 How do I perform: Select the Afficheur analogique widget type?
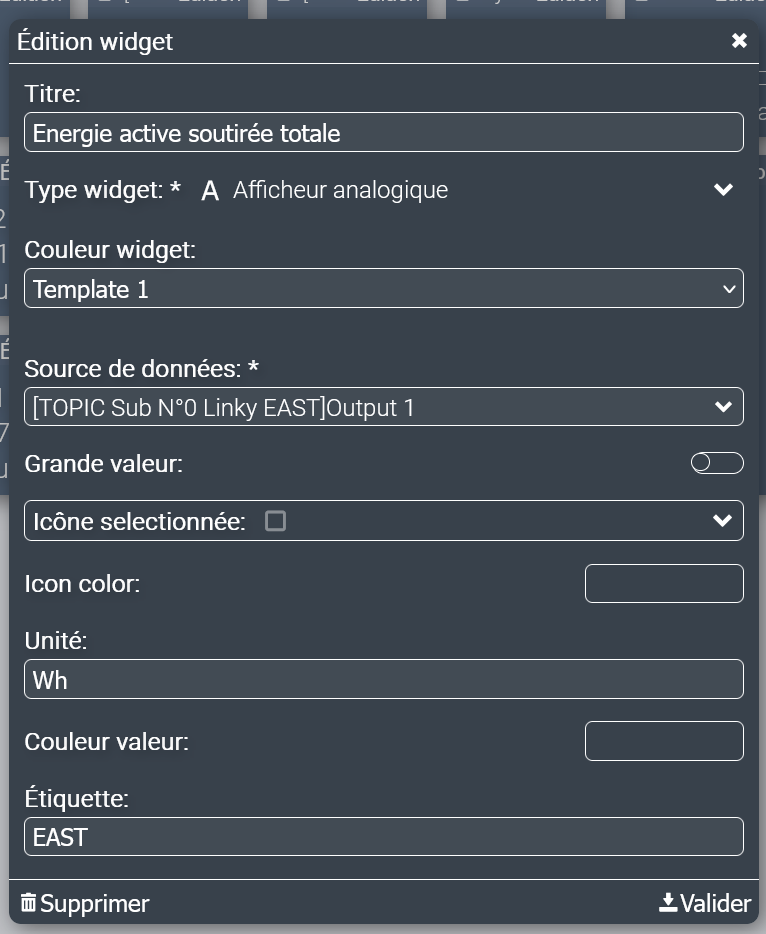click(x=340, y=190)
